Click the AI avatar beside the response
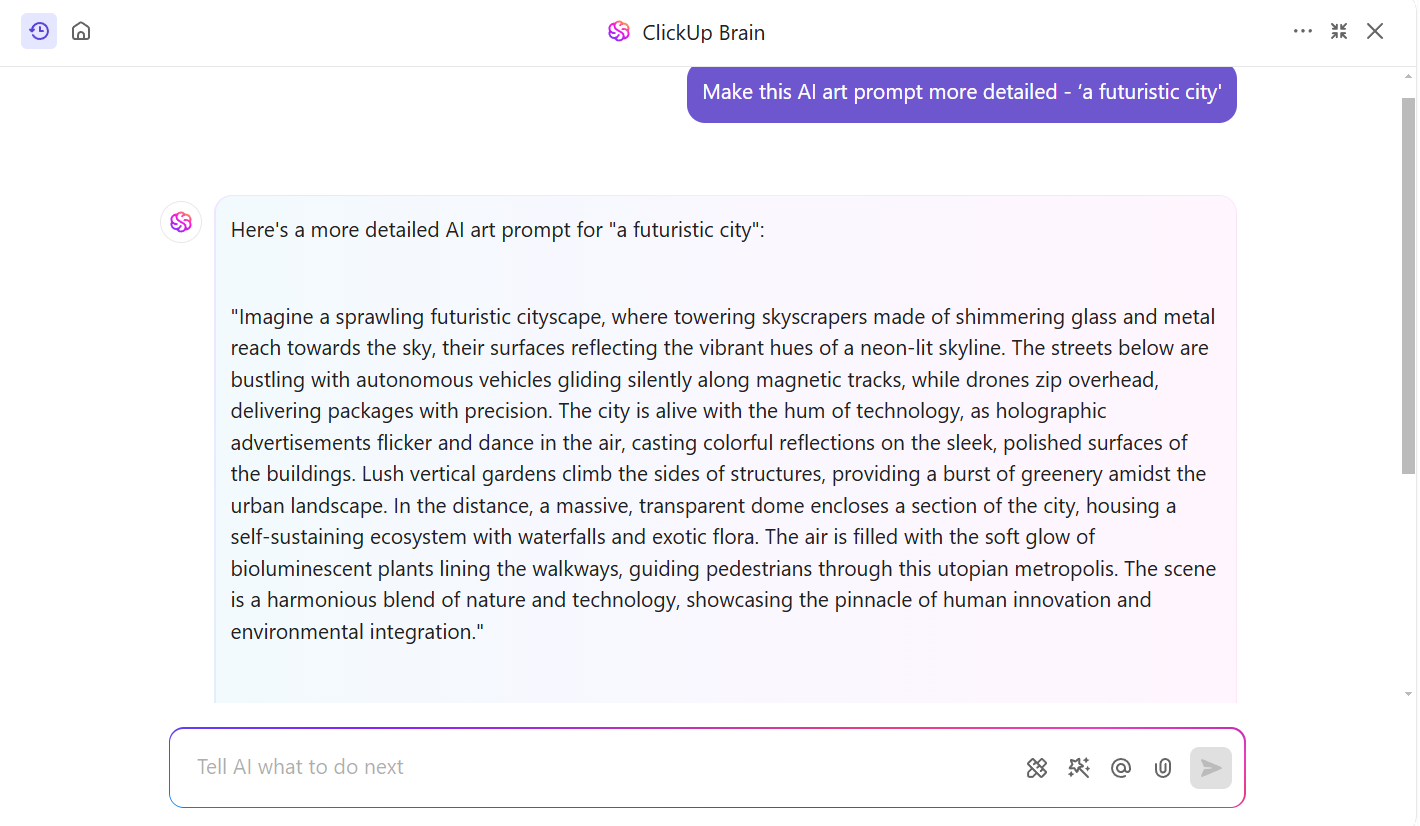Image resolution: width=1420 pixels, height=826 pixels. point(181,222)
